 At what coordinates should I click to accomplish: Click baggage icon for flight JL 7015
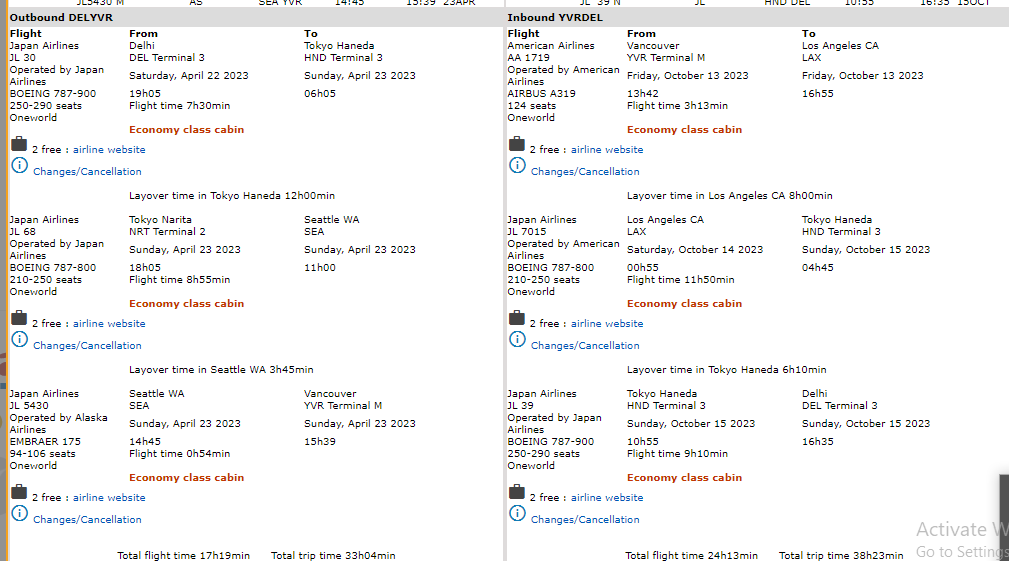pos(517,319)
